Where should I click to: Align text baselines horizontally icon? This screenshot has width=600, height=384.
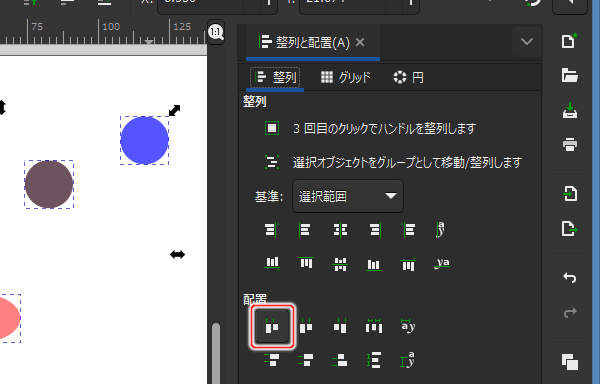[x=442, y=229]
